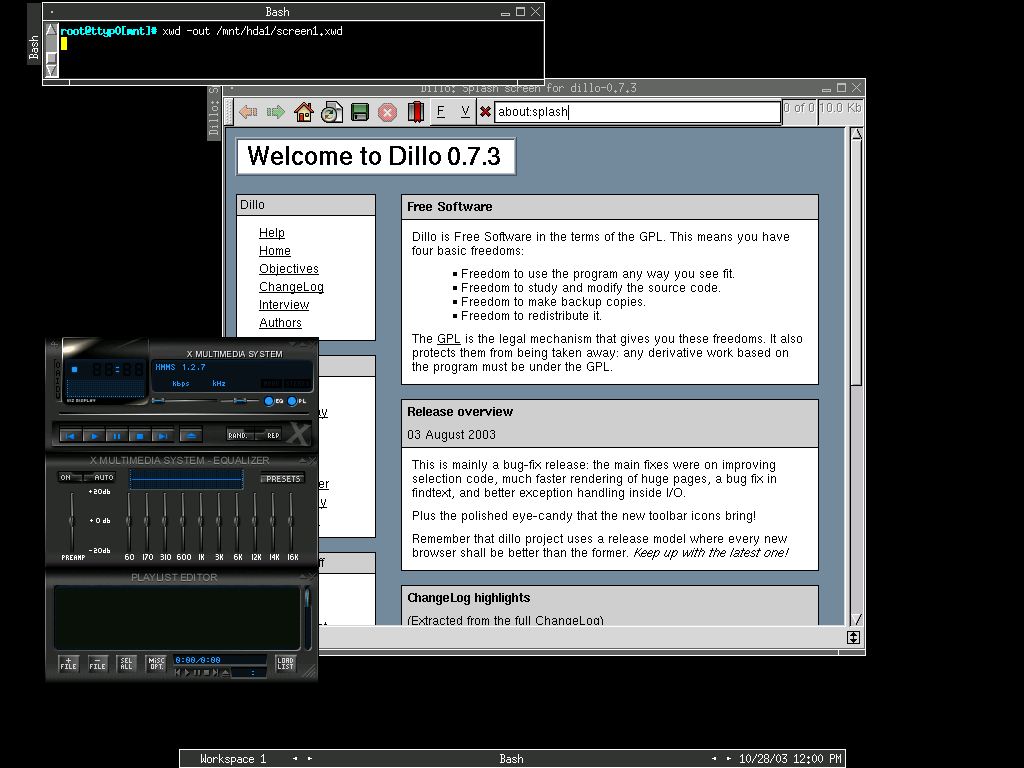
Task: Switch to next workspace arrow
Action: coord(310,759)
